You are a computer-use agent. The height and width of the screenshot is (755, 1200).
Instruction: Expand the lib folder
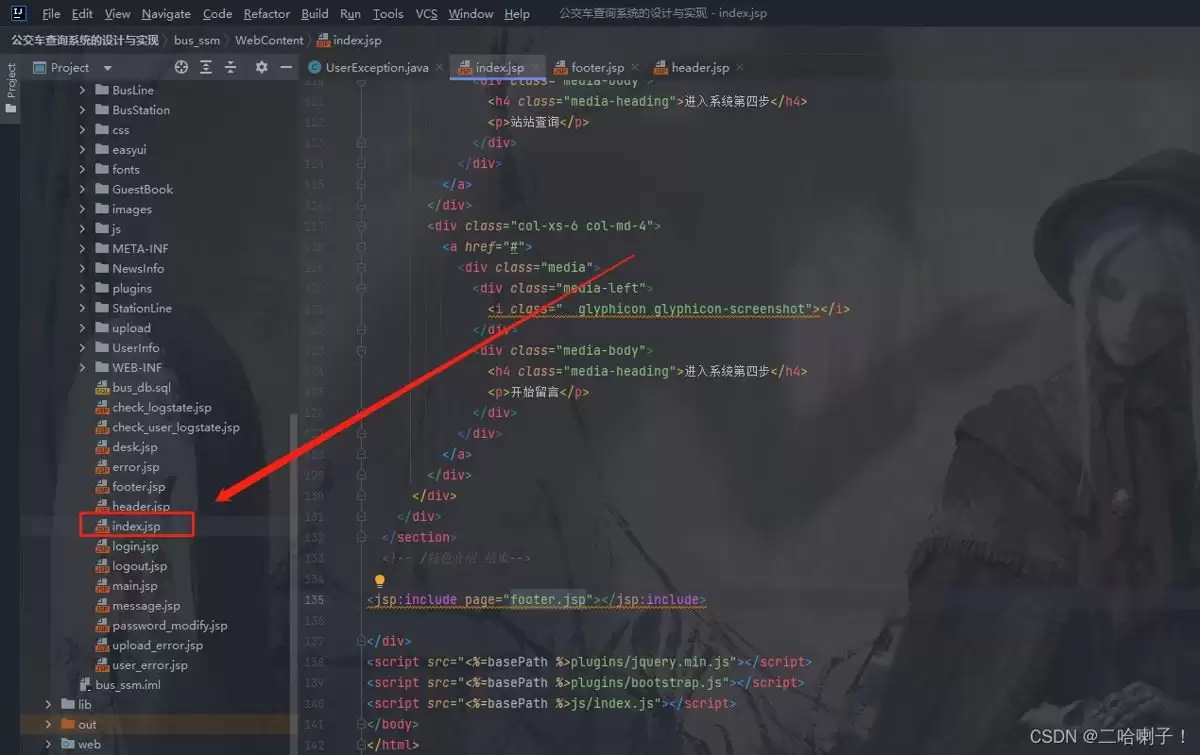pos(48,704)
